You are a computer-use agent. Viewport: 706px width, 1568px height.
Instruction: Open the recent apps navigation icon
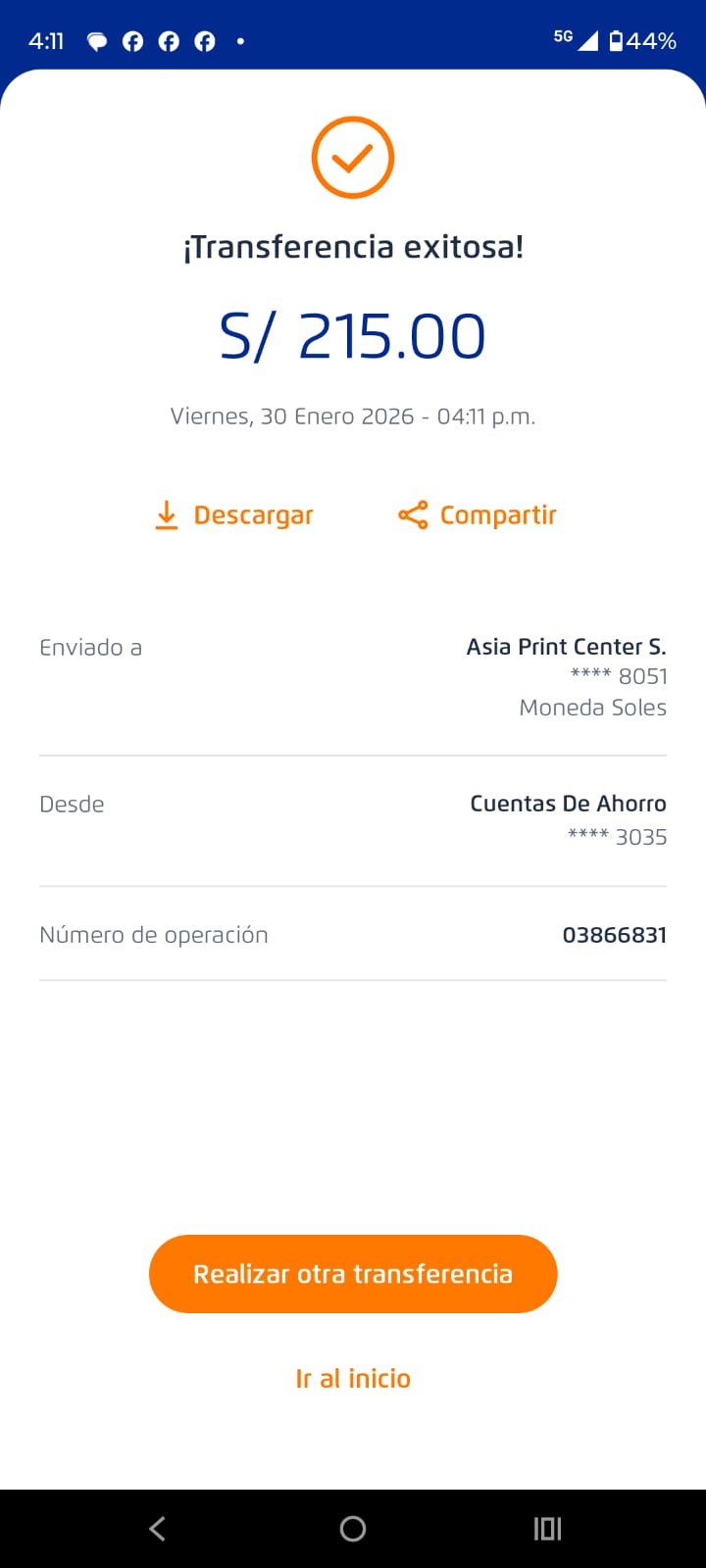point(547,1528)
